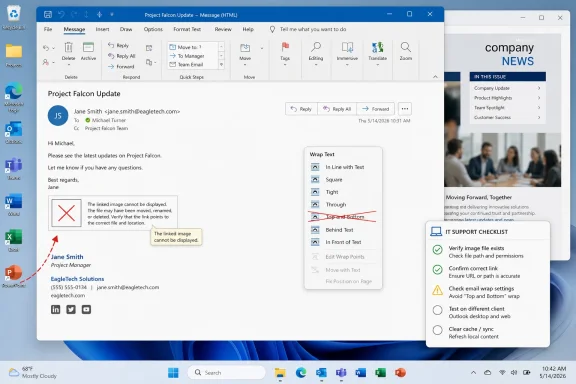Show hidden system tray icons chevron
Viewport: 576px width, 384px height.
(x=474, y=373)
